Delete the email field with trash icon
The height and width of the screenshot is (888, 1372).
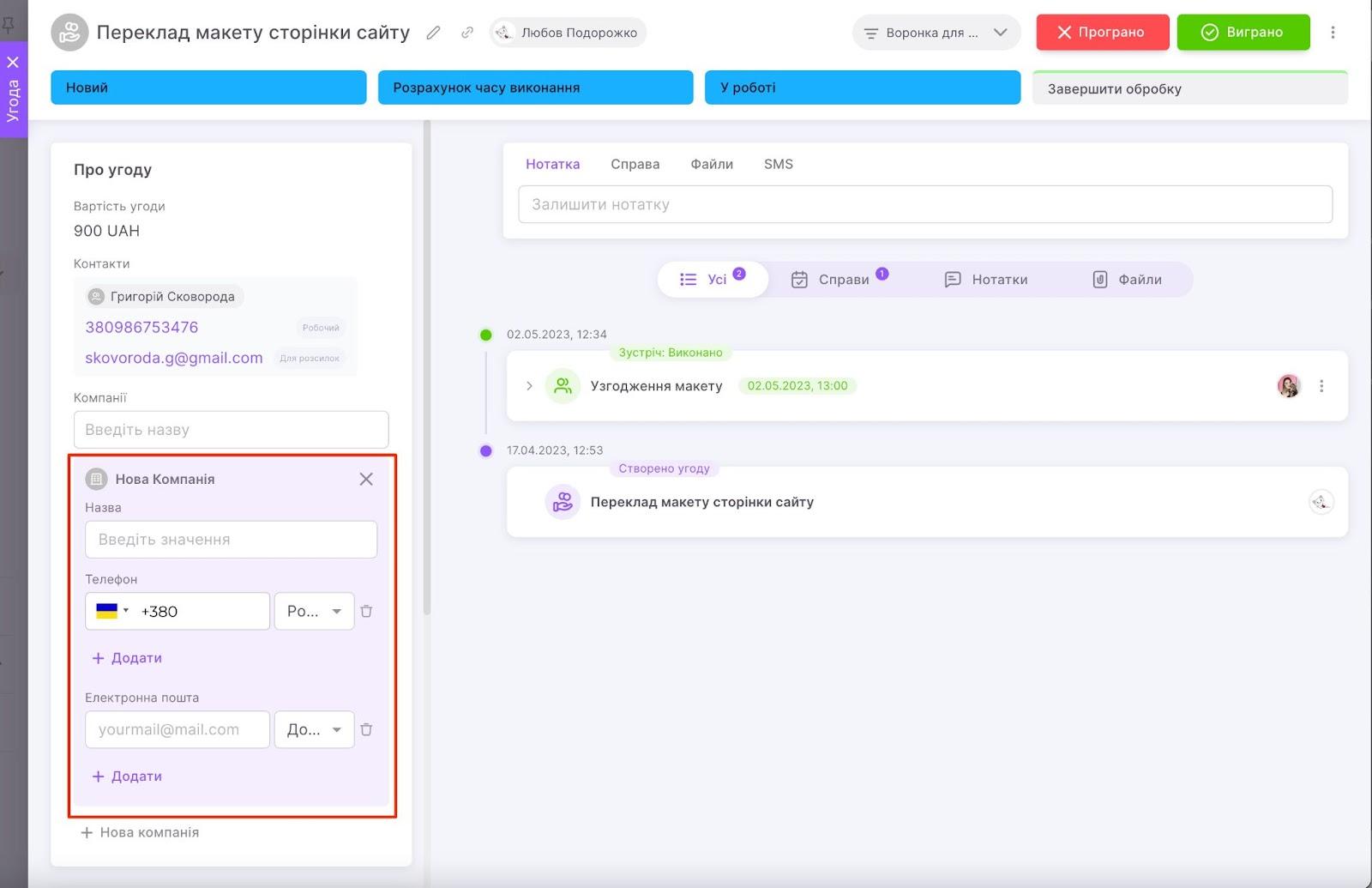point(366,730)
